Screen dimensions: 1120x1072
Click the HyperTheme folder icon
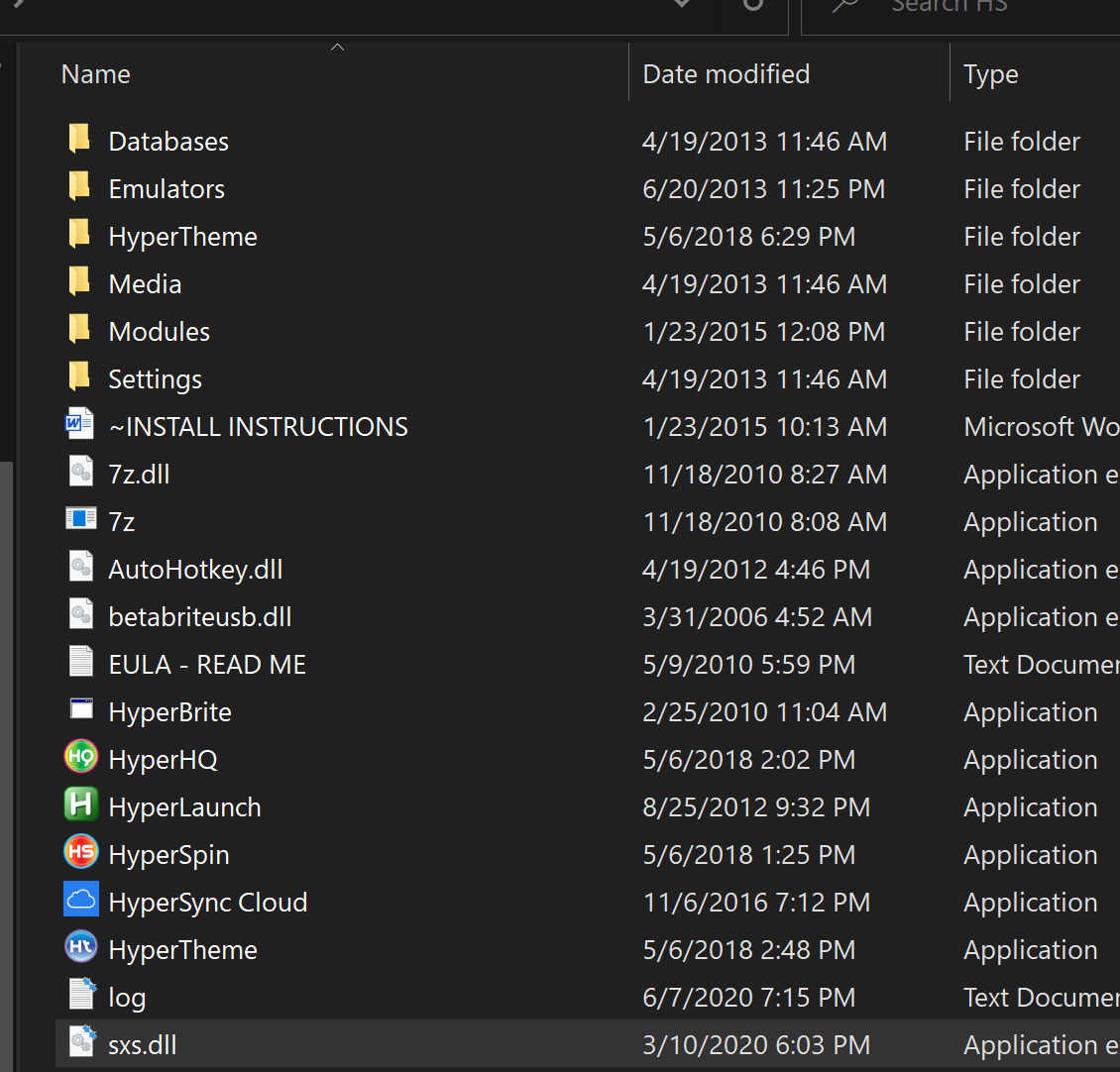tap(79, 234)
